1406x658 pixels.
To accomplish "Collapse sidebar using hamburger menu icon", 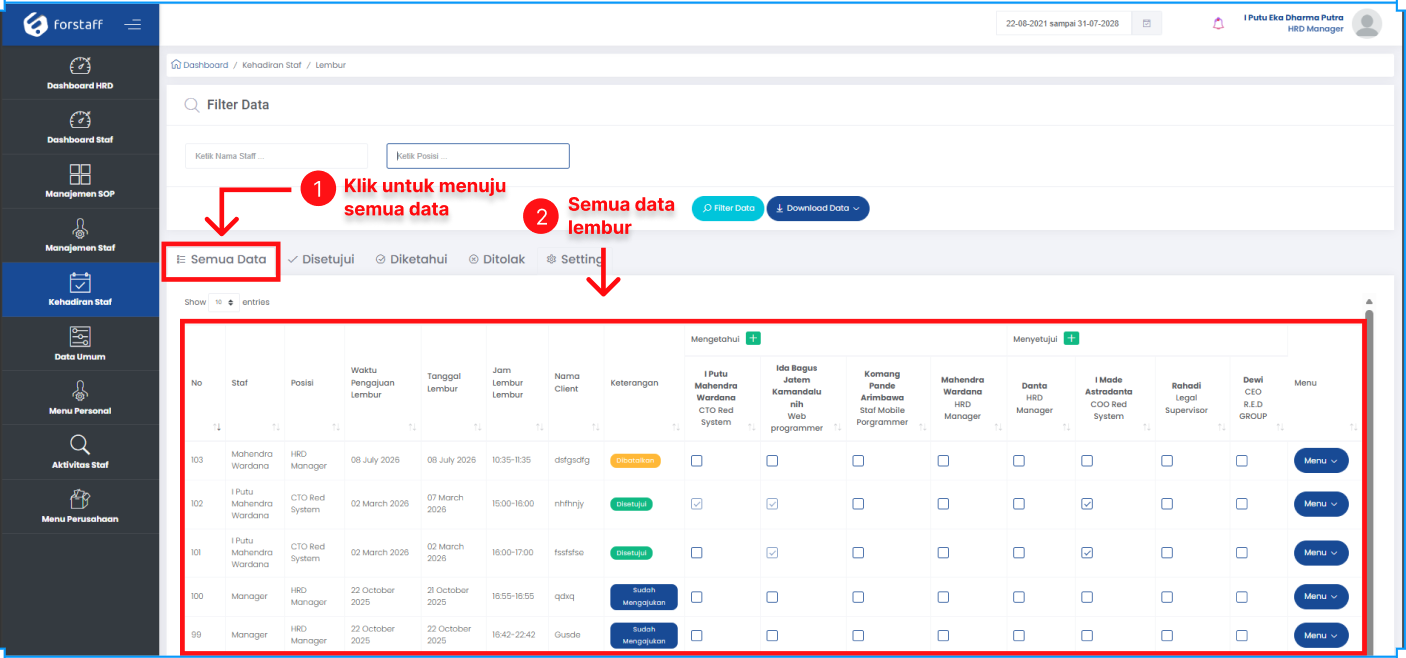I will (x=132, y=25).
